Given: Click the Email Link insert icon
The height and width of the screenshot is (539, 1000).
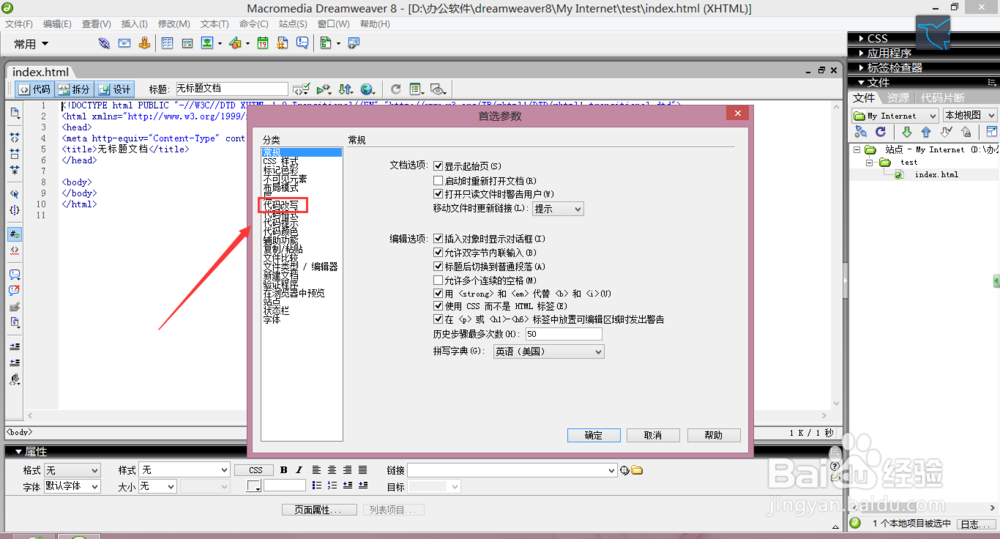Looking at the screenshot, I should pos(124,43).
